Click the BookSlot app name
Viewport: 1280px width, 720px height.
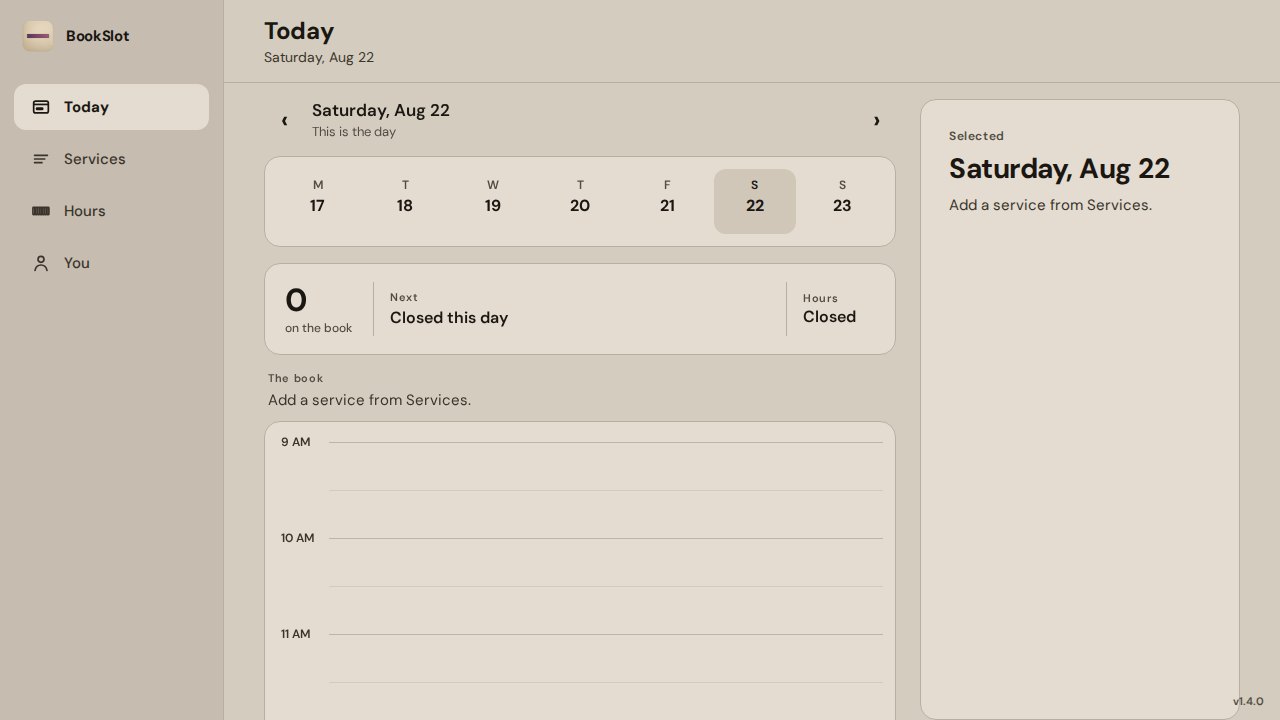pos(98,36)
